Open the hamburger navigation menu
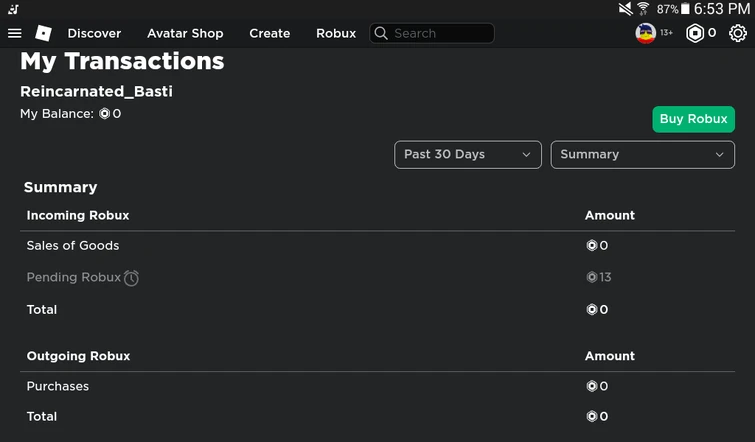 [x=14, y=33]
